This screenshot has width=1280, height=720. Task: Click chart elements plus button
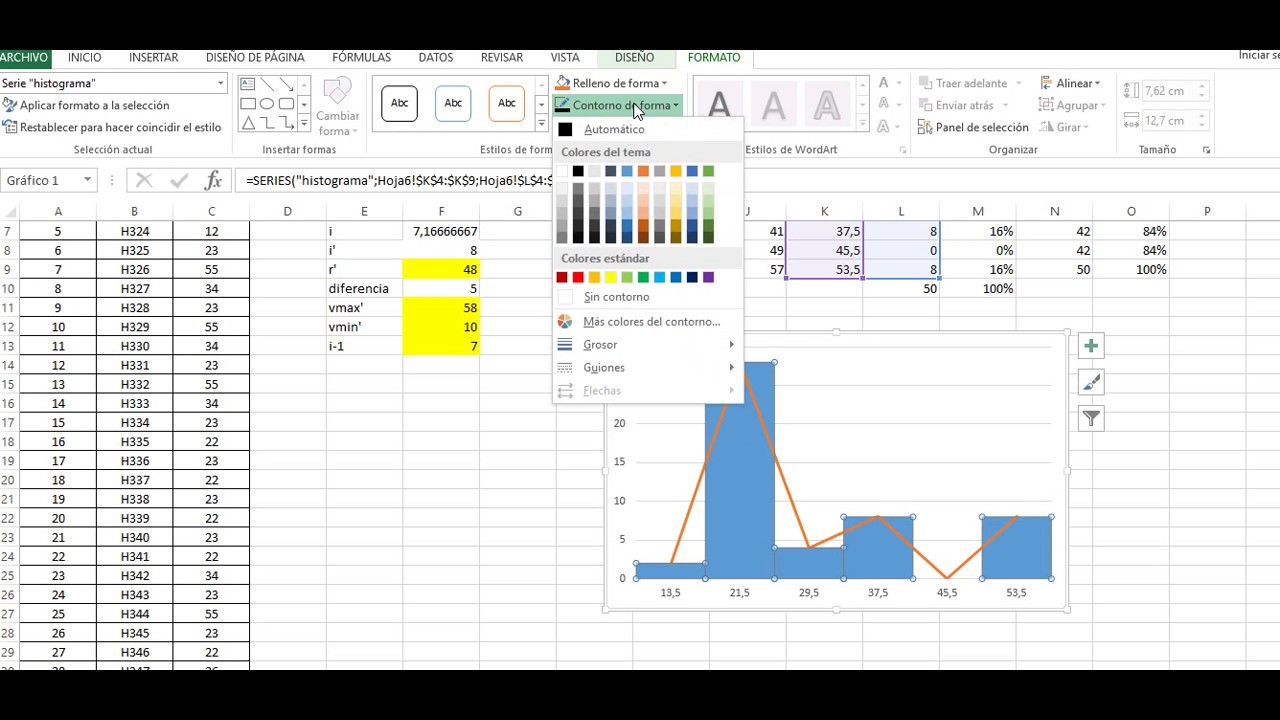coord(1091,346)
